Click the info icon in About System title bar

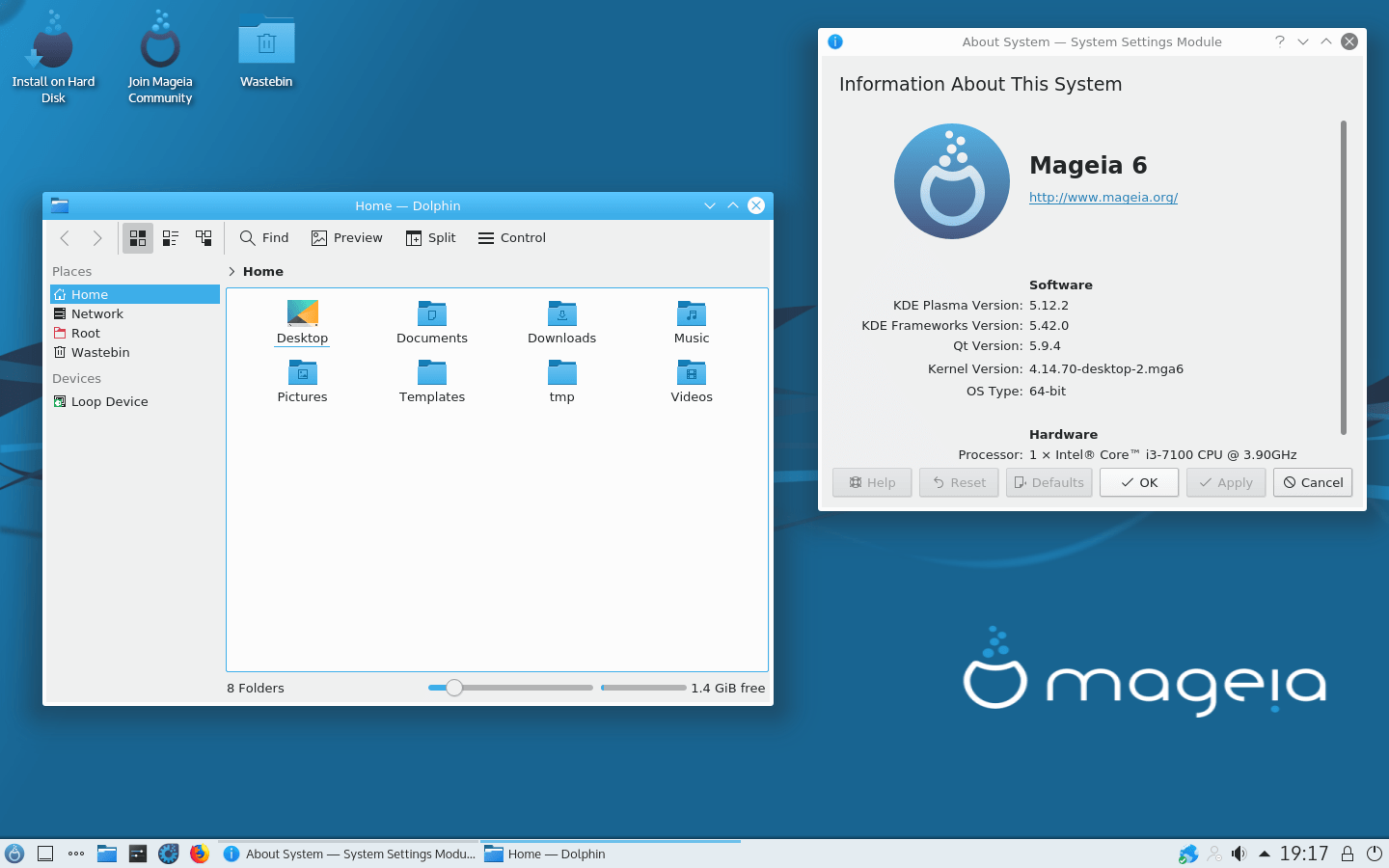[x=835, y=41]
